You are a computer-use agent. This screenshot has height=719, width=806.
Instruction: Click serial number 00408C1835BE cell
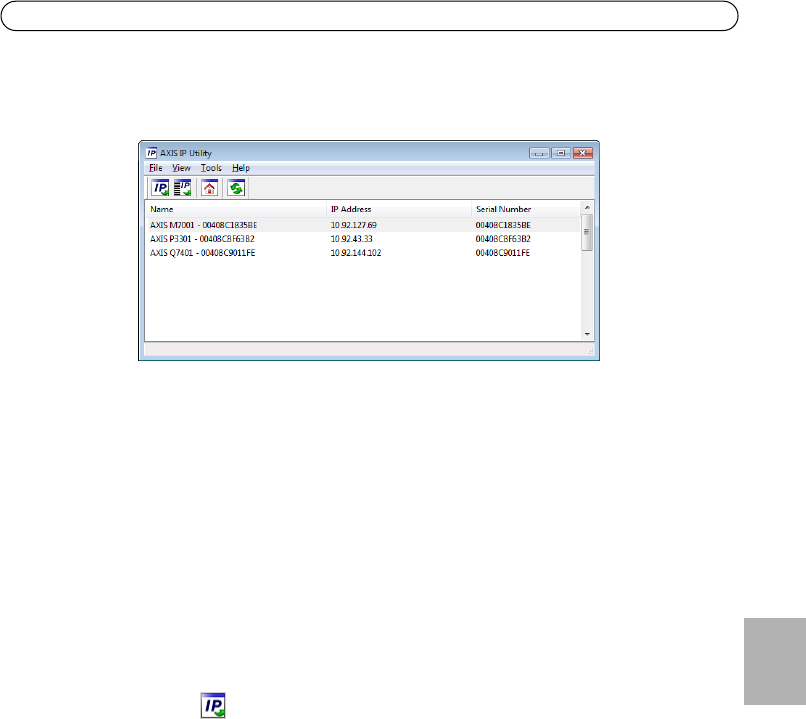[x=503, y=225]
